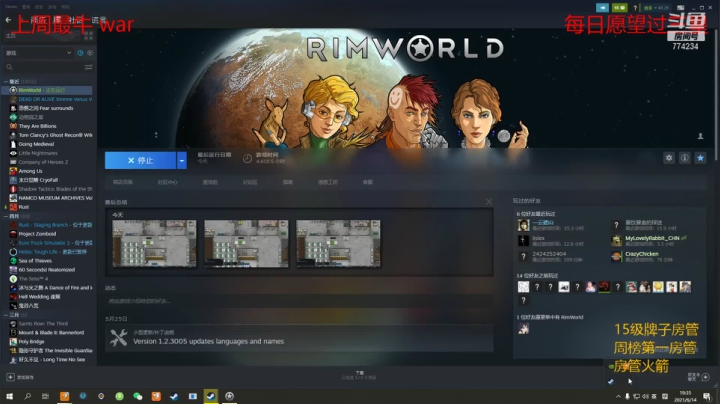Open downloads status at bottom center
This screenshot has height=404, width=720.
click(359, 376)
